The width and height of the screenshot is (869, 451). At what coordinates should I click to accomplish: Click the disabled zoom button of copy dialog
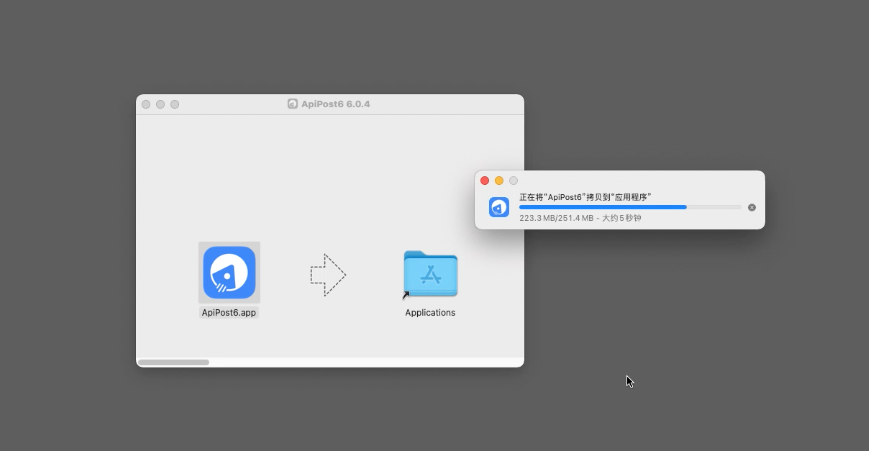(513, 181)
